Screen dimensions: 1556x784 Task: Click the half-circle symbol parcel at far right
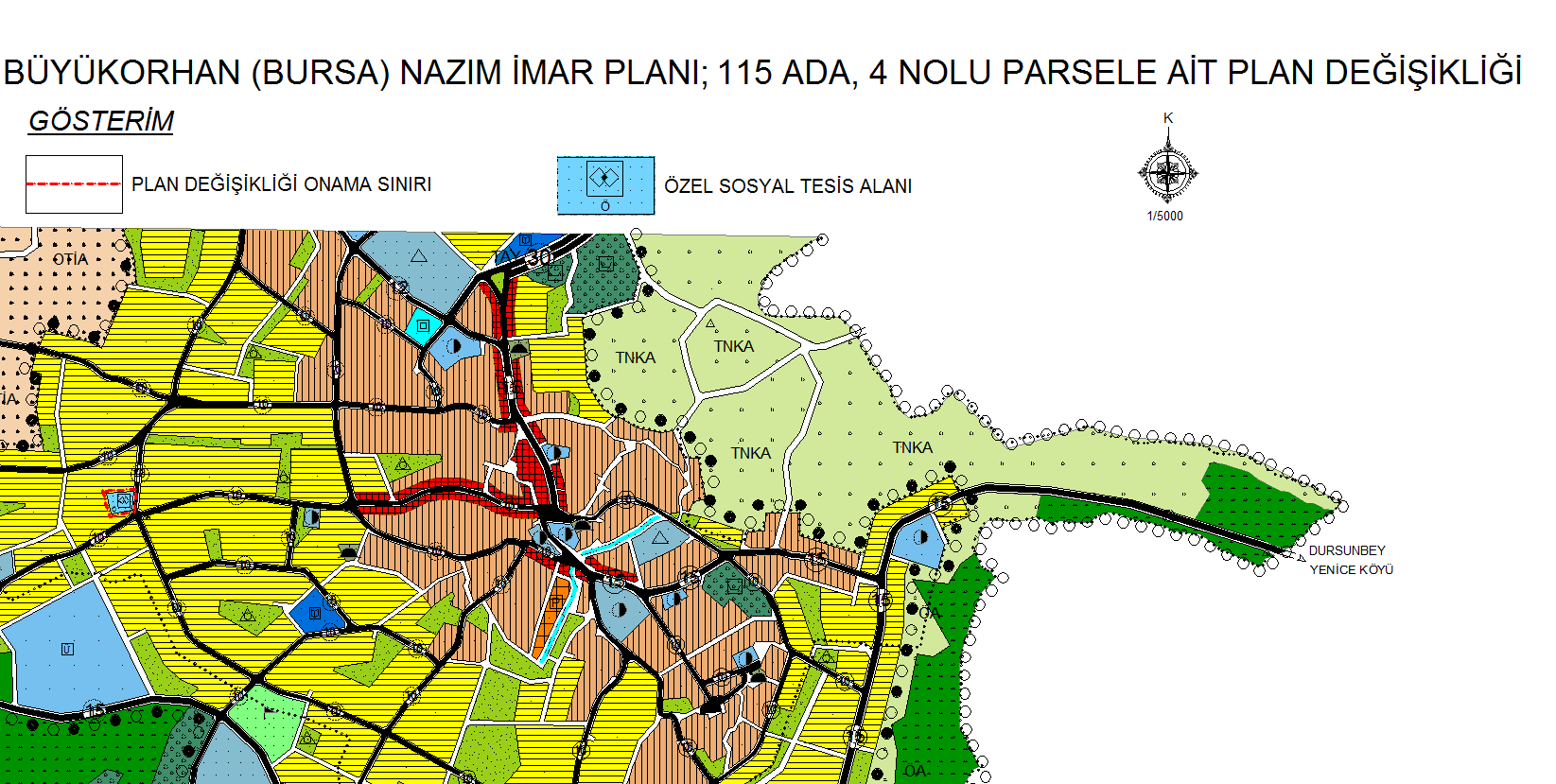(921, 541)
